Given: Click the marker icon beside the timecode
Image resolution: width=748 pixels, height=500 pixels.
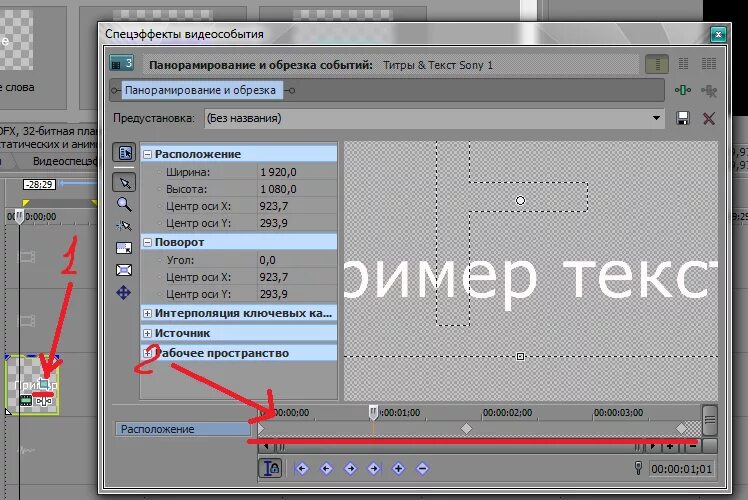Looking at the screenshot, I should 638,468.
